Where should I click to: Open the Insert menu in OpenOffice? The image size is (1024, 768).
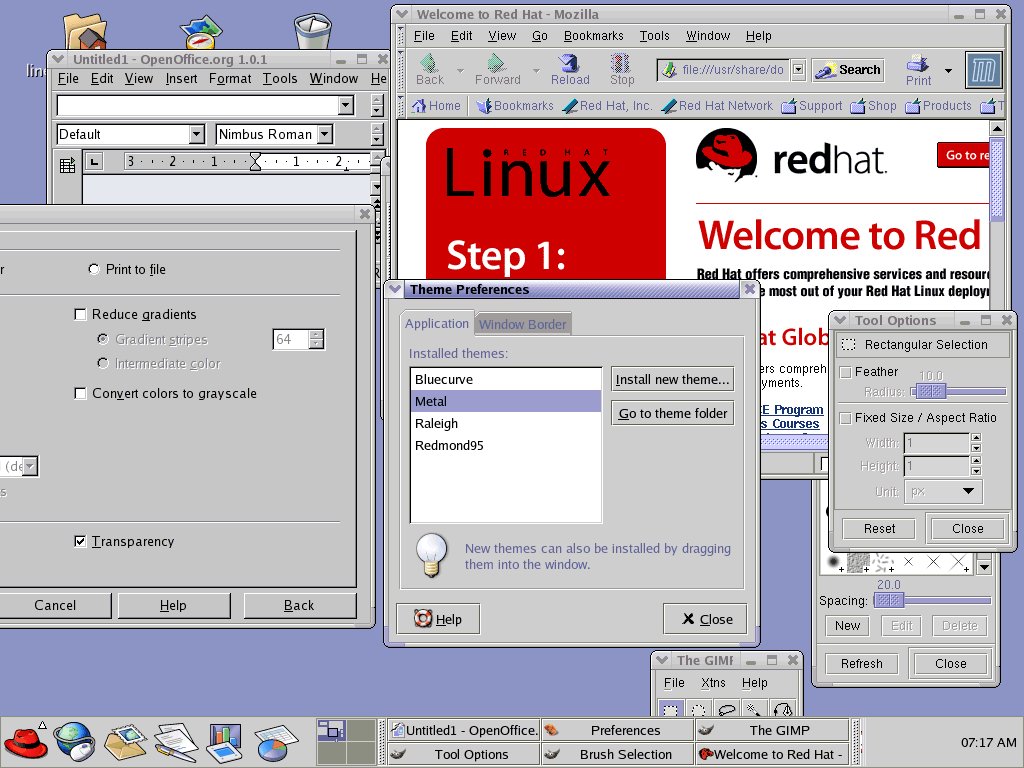click(182, 78)
